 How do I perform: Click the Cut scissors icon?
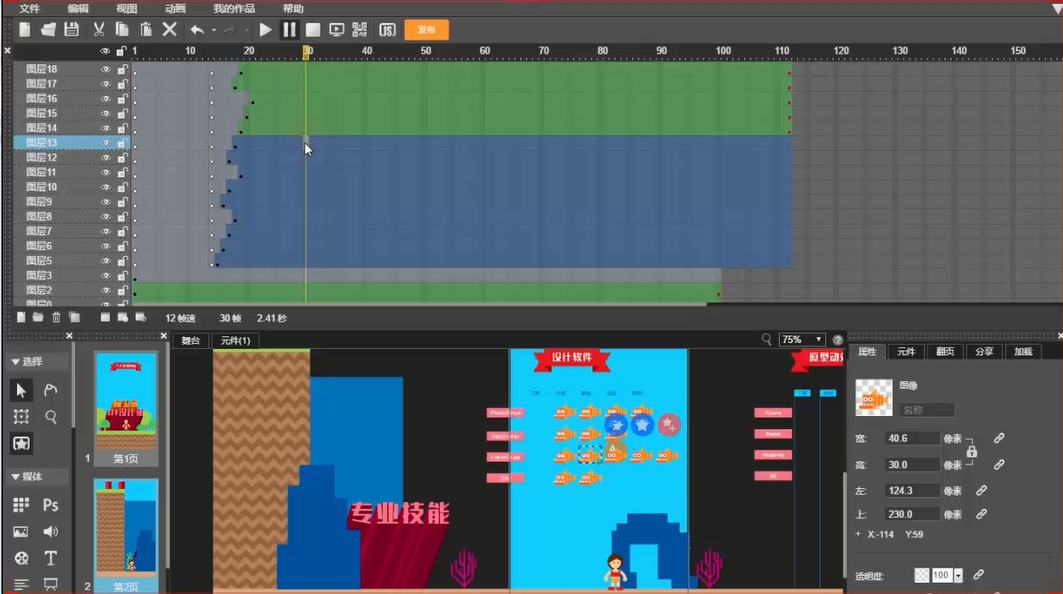[x=99, y=30]
